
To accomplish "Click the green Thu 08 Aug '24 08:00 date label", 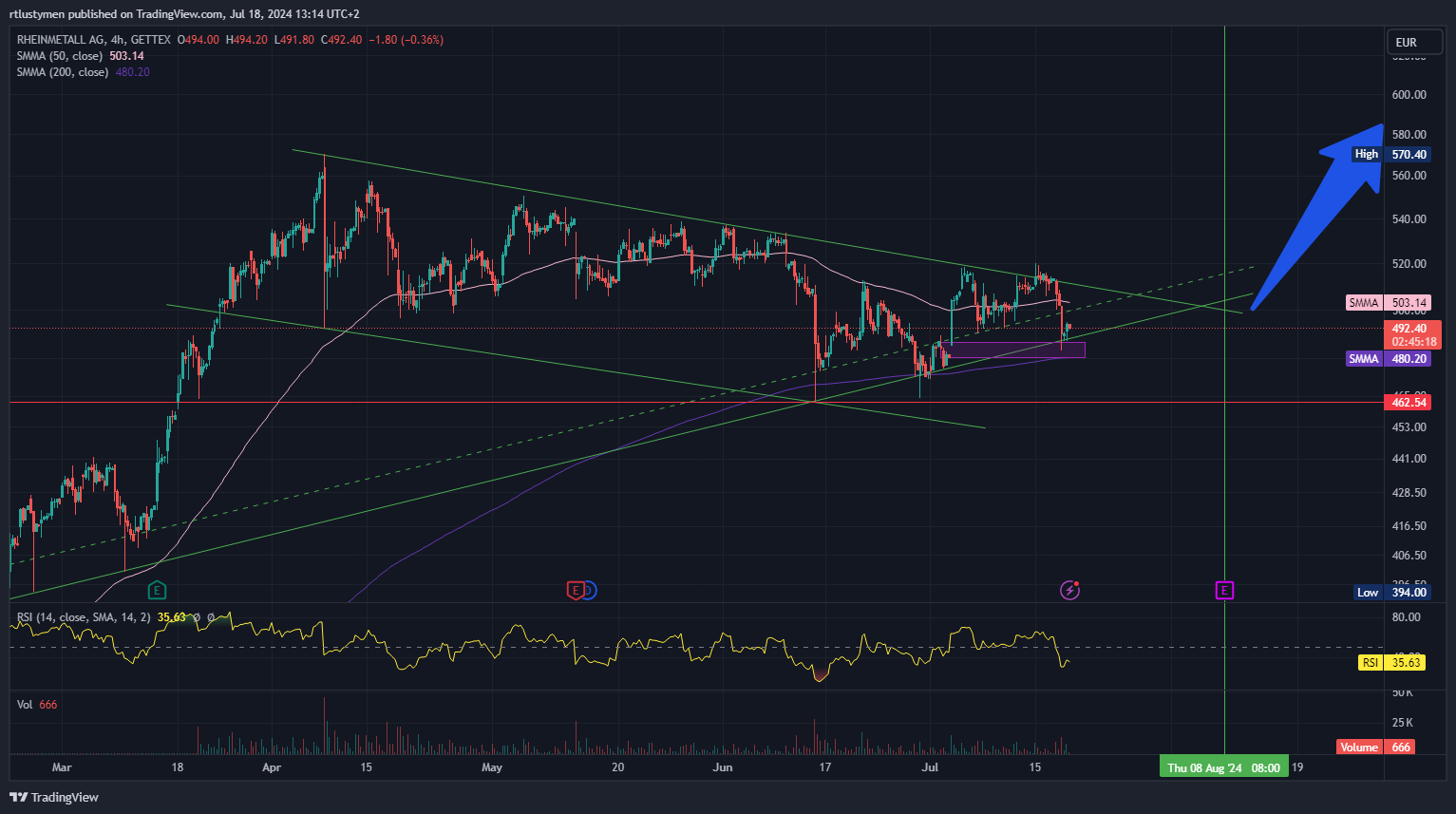I will click(x=1223, y=767).
